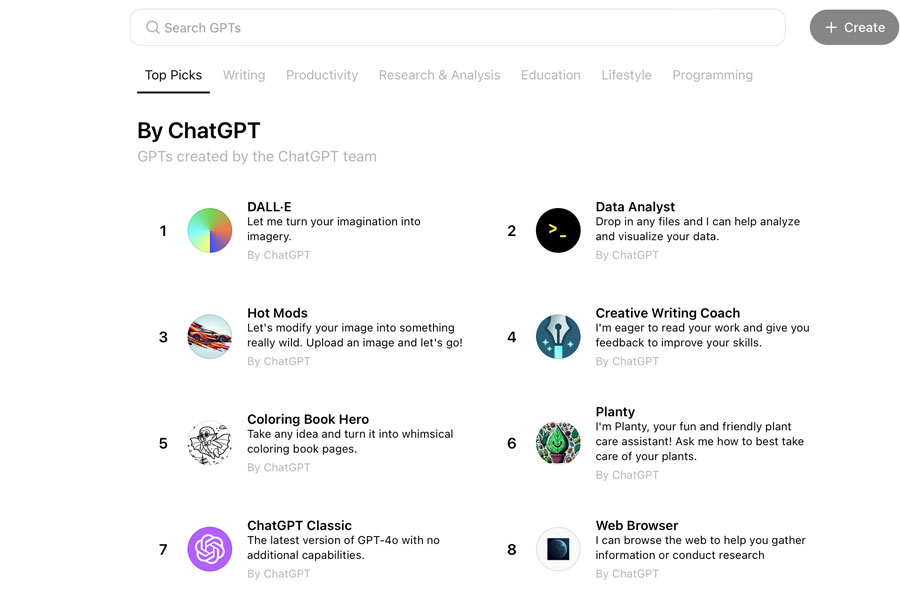Open the Hot Mods title link
This screenshot has width=900, height=602.
tap(277, 313)
